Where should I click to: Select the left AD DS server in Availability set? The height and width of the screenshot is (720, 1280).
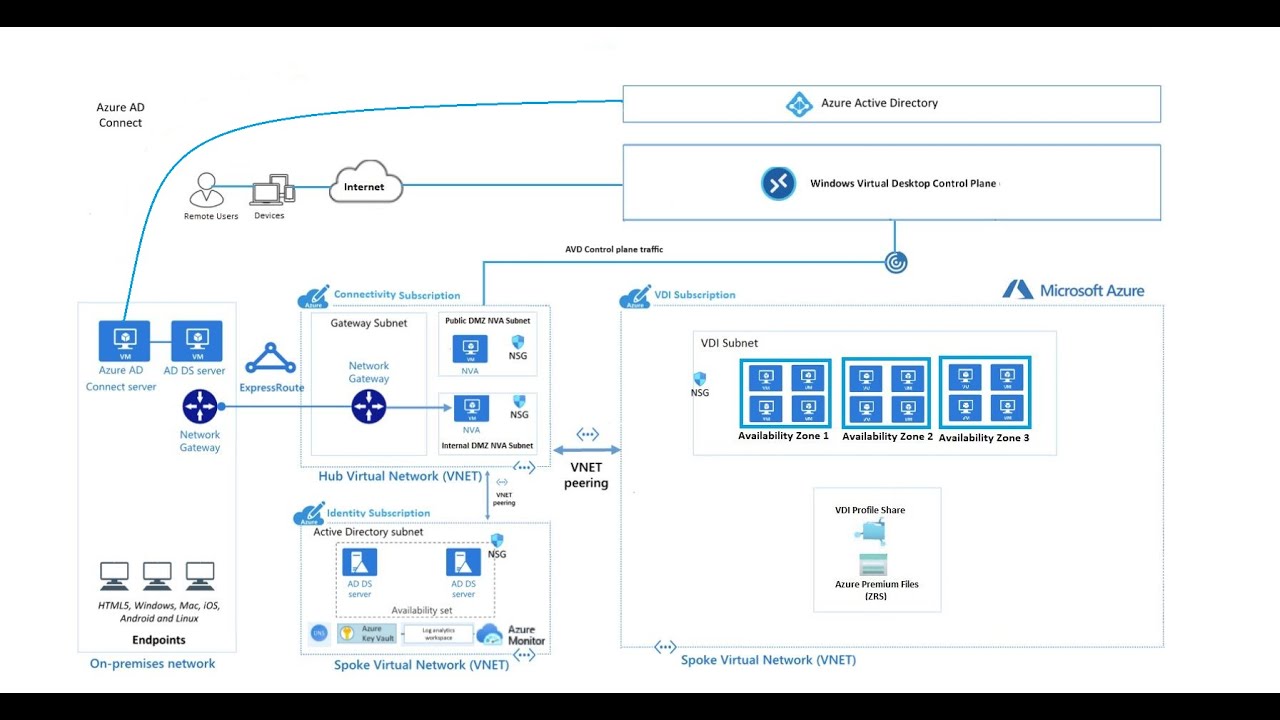click(x=359, y=562)
